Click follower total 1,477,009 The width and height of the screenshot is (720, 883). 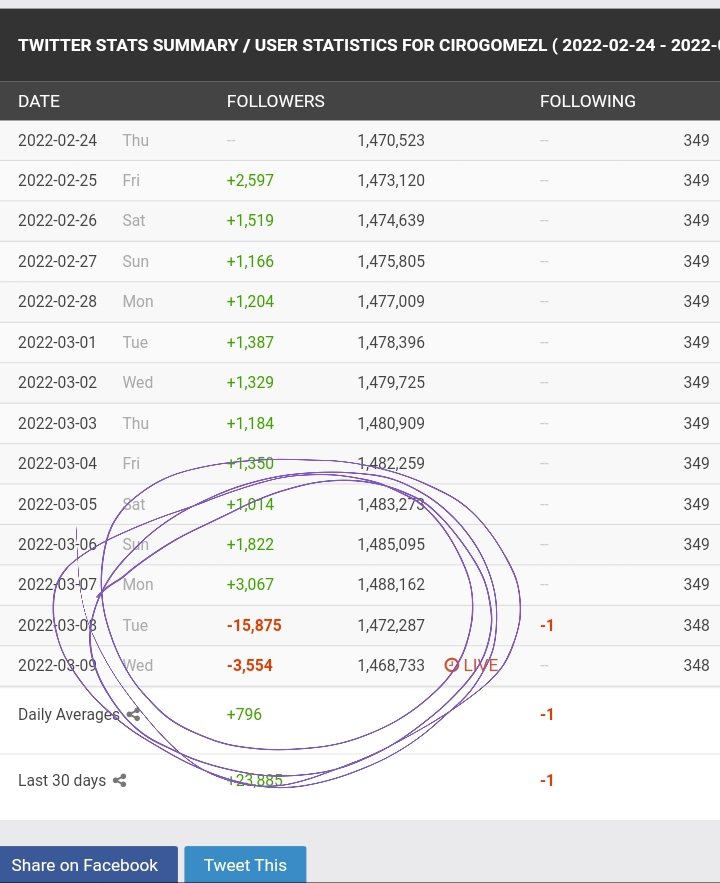[x=391, y=301]
